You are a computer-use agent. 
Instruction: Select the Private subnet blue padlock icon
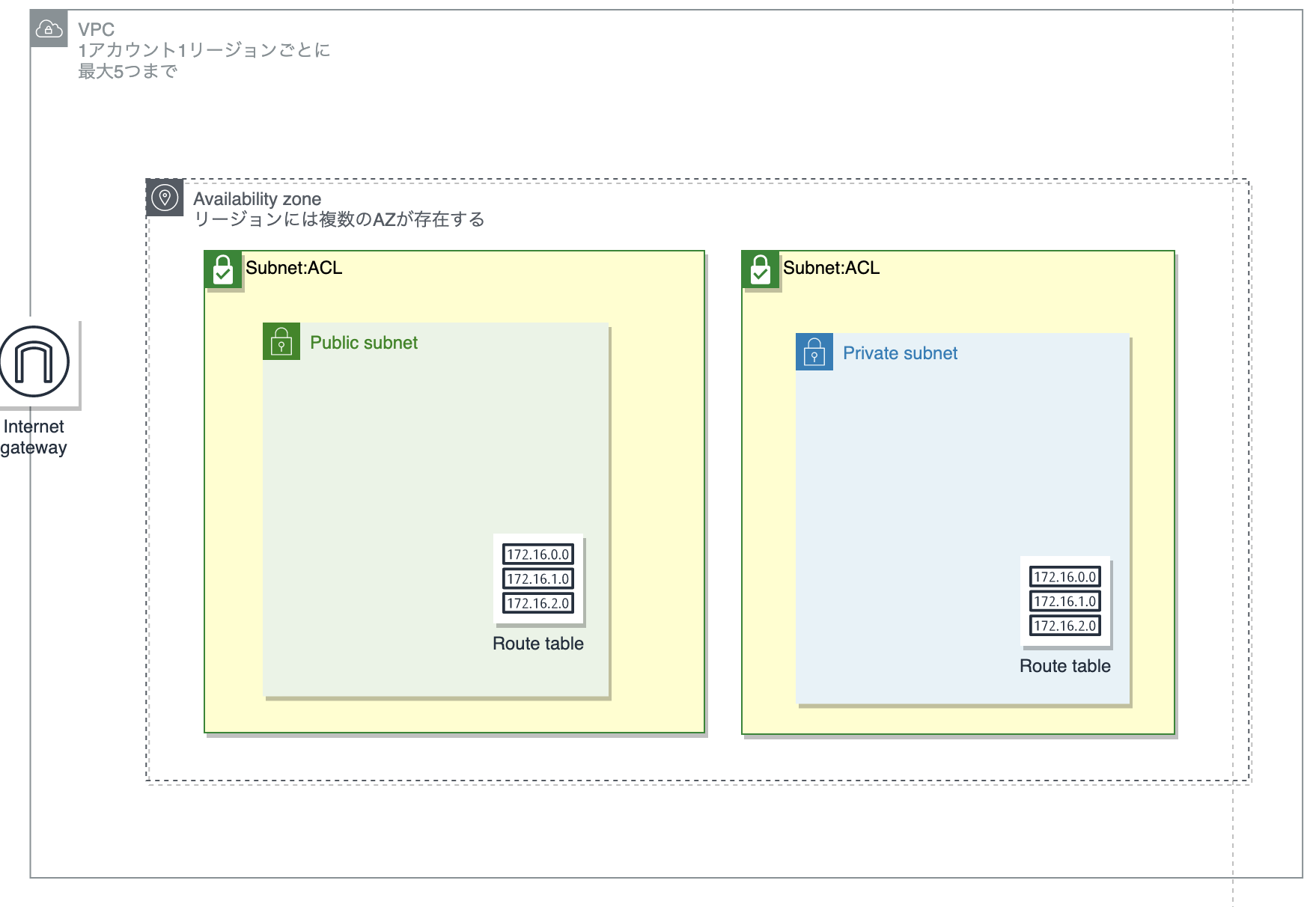(814, 352)
